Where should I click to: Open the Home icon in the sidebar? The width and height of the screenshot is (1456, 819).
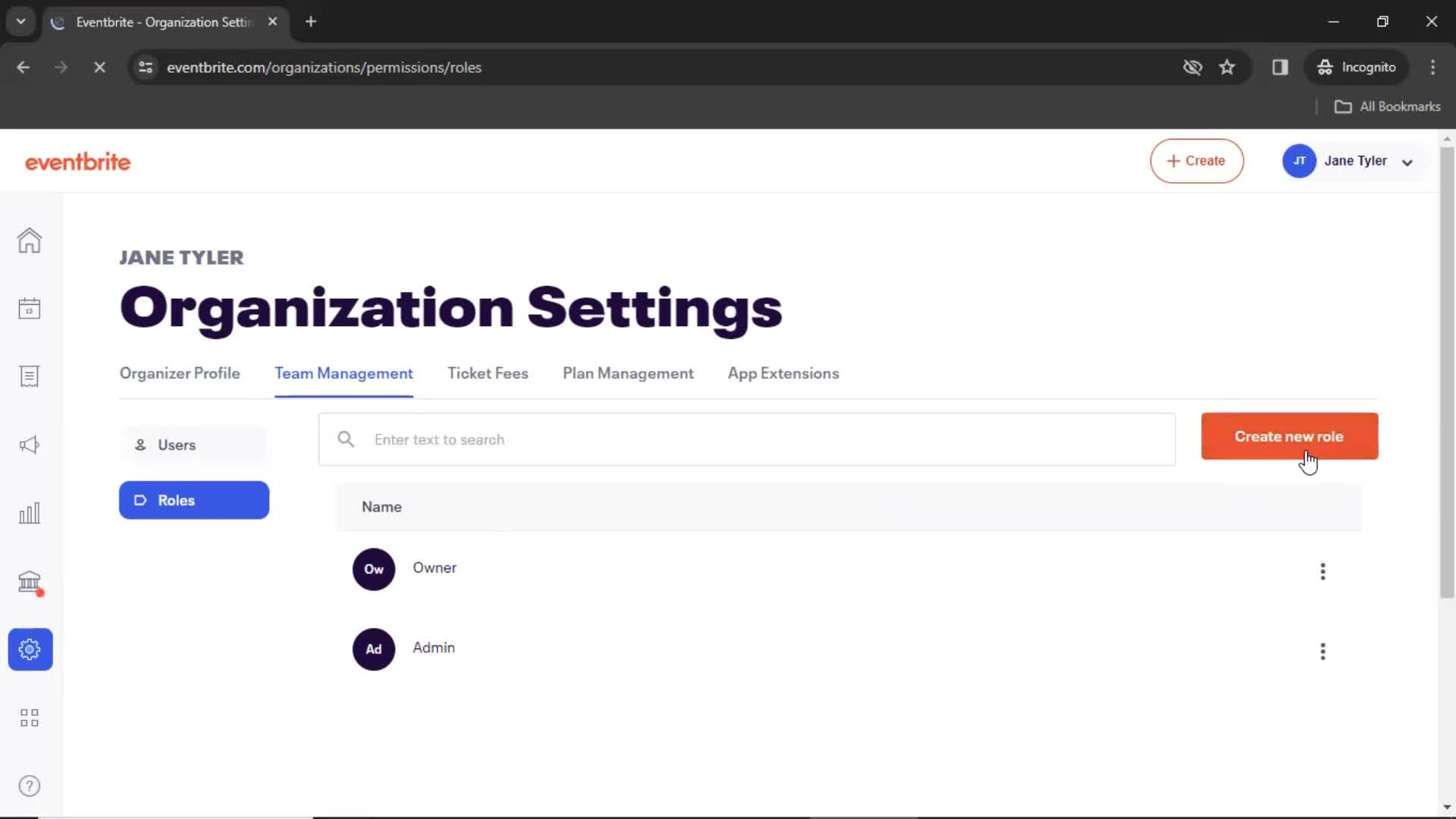[x=30, y=240]
